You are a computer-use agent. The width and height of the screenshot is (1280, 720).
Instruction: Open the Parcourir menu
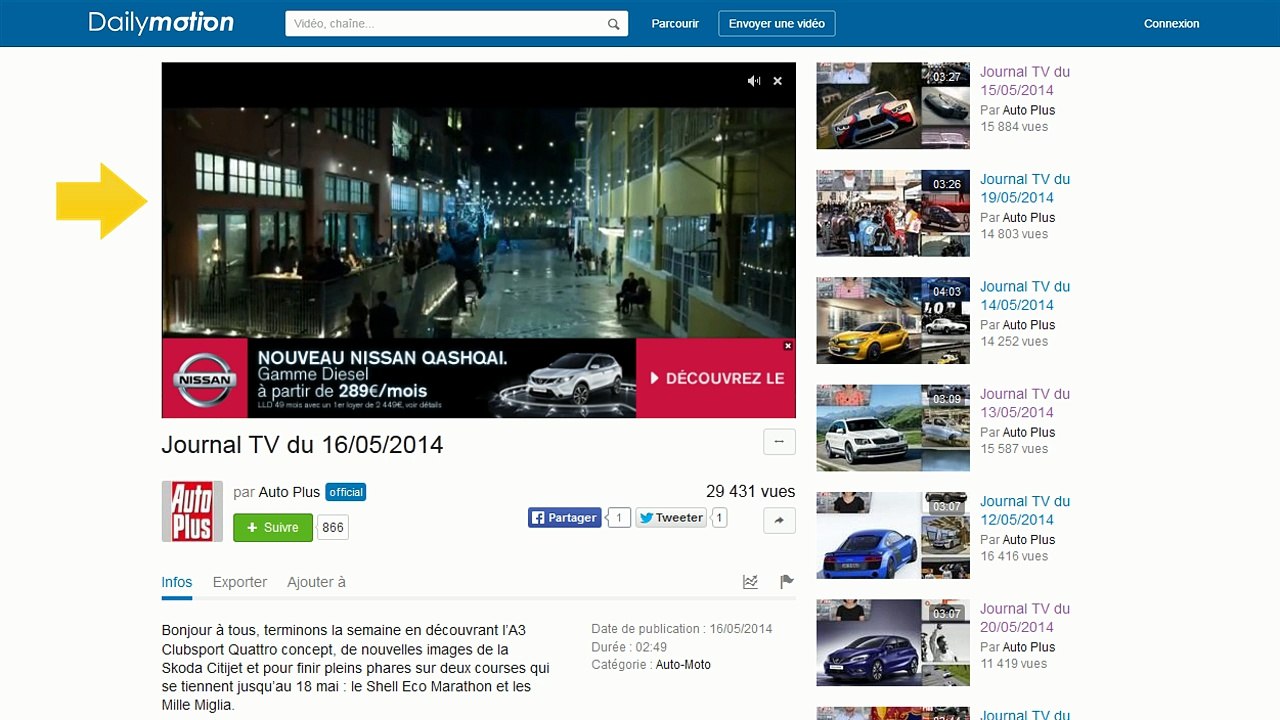675,24
